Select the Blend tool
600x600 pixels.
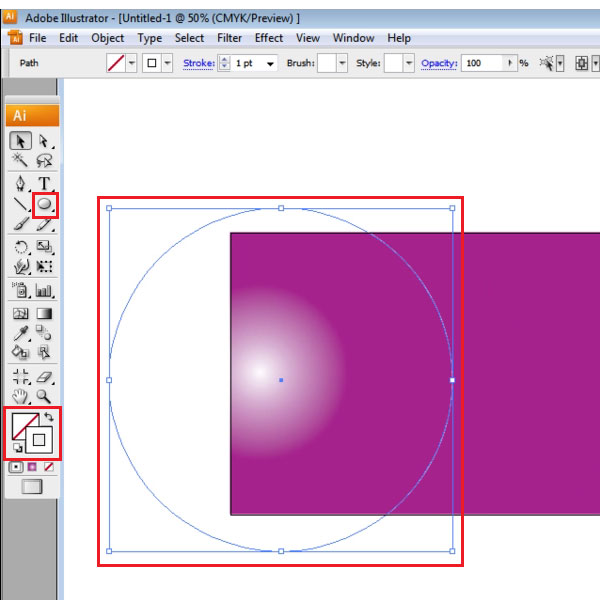pyautogui.click(x=44, y=333)
